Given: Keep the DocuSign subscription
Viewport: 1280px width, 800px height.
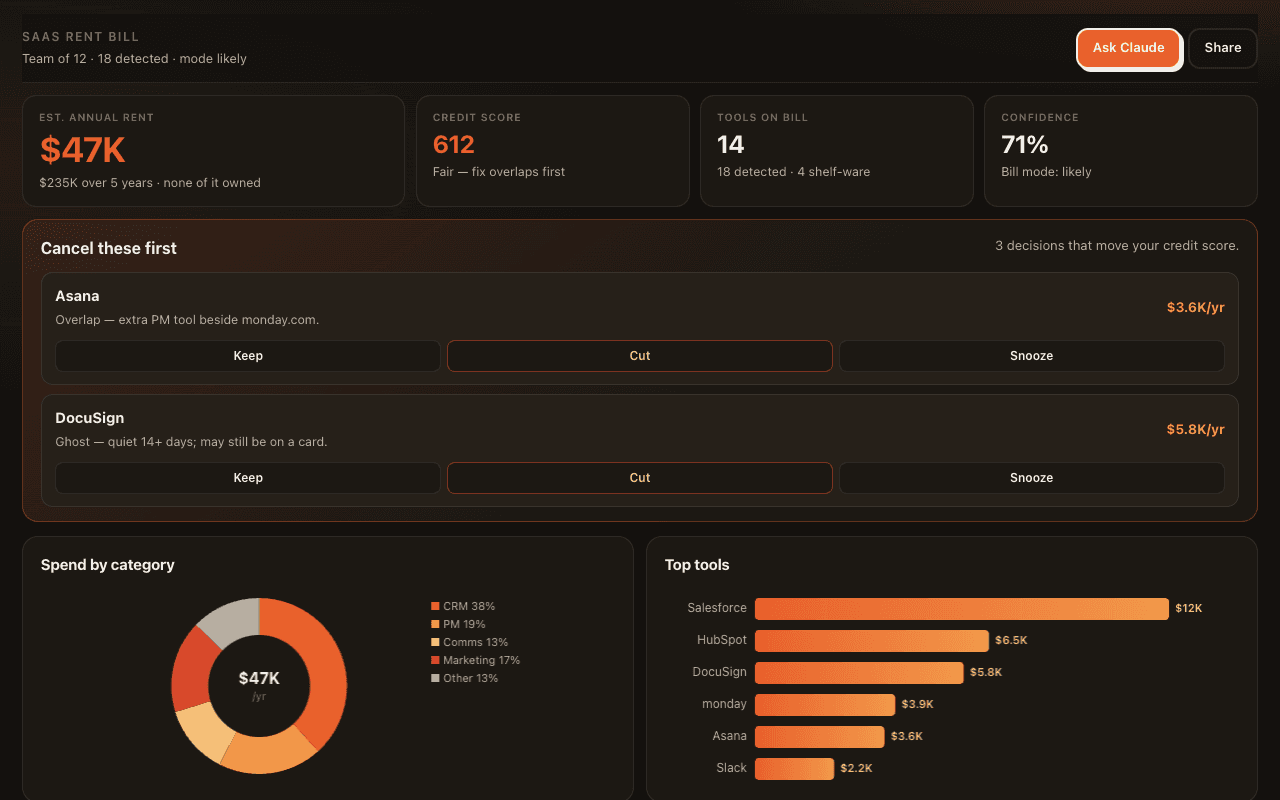Looking at the screenshot, I should click(x=248, y=478).
